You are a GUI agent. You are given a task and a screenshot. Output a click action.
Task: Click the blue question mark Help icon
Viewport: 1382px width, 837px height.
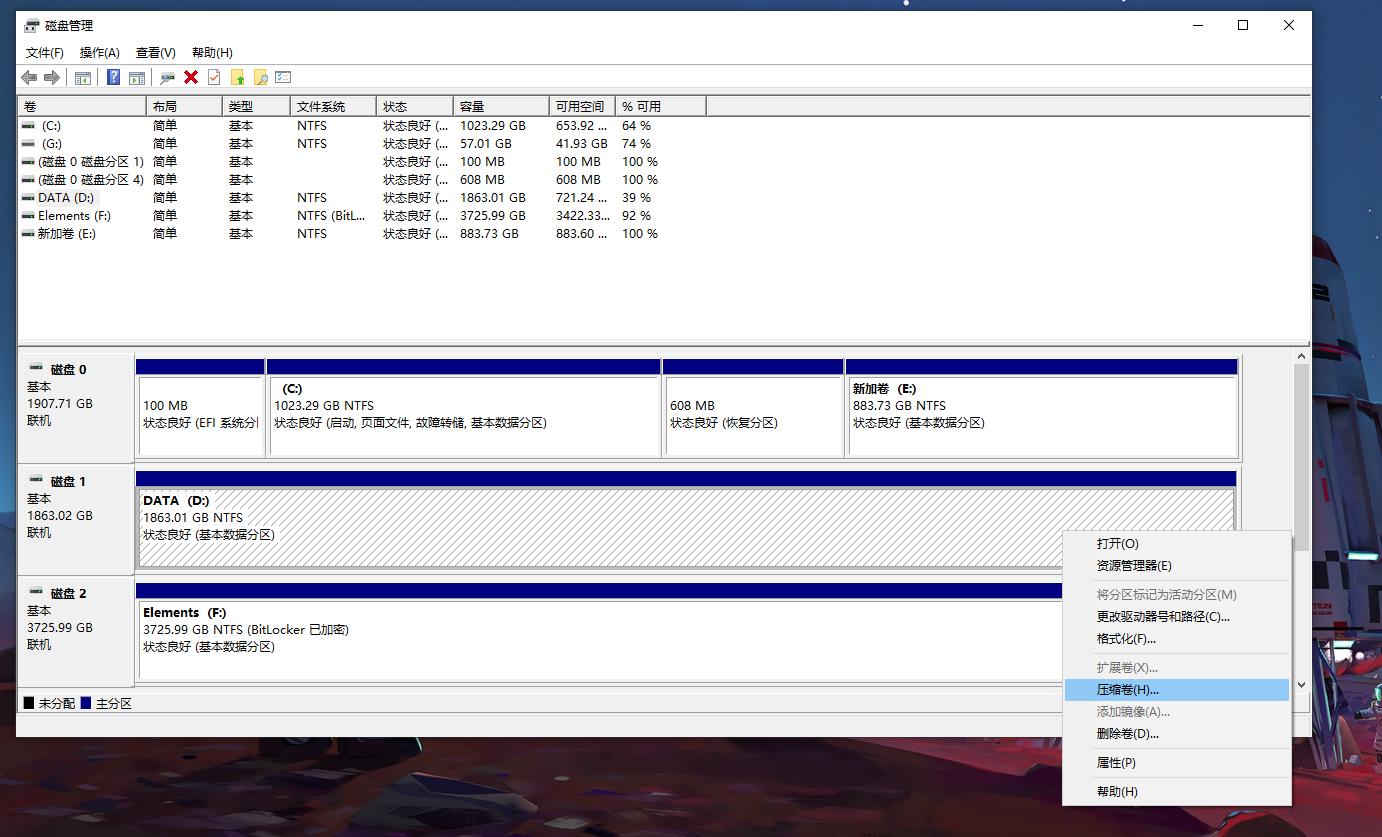[113, 77]
